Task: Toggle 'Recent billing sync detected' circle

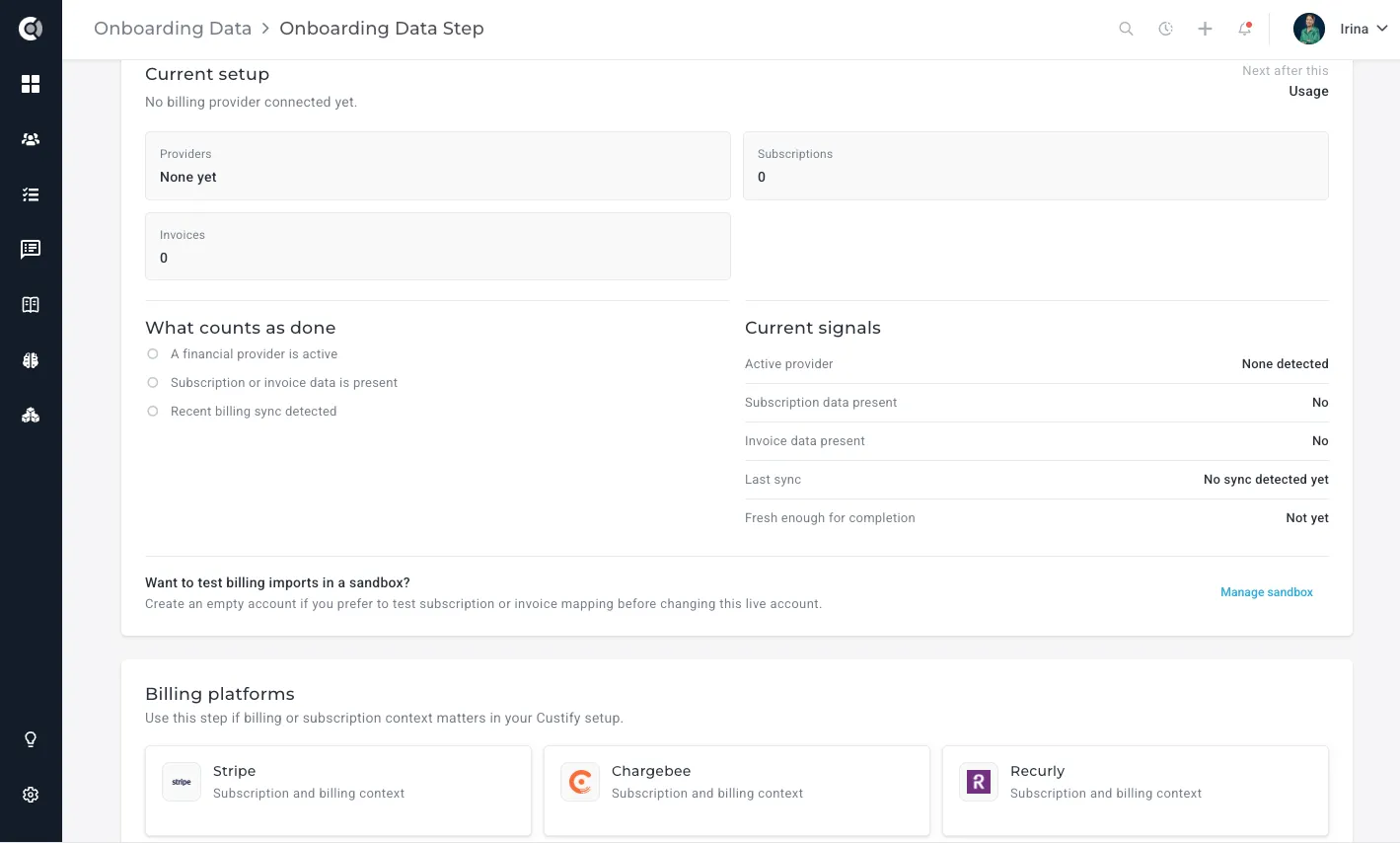Action: [x=153, y=412]
